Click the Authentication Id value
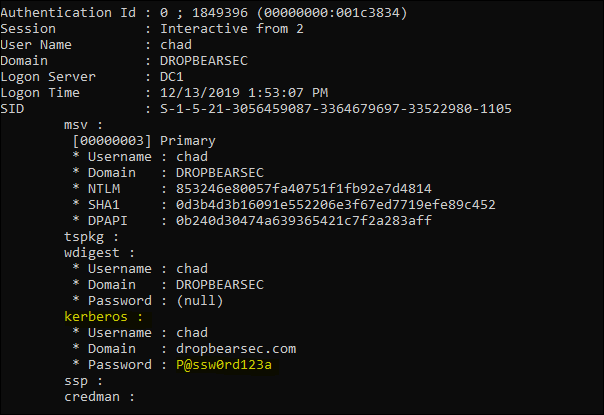Viewport: 604px width, 415px height. (x=284, y=13)
